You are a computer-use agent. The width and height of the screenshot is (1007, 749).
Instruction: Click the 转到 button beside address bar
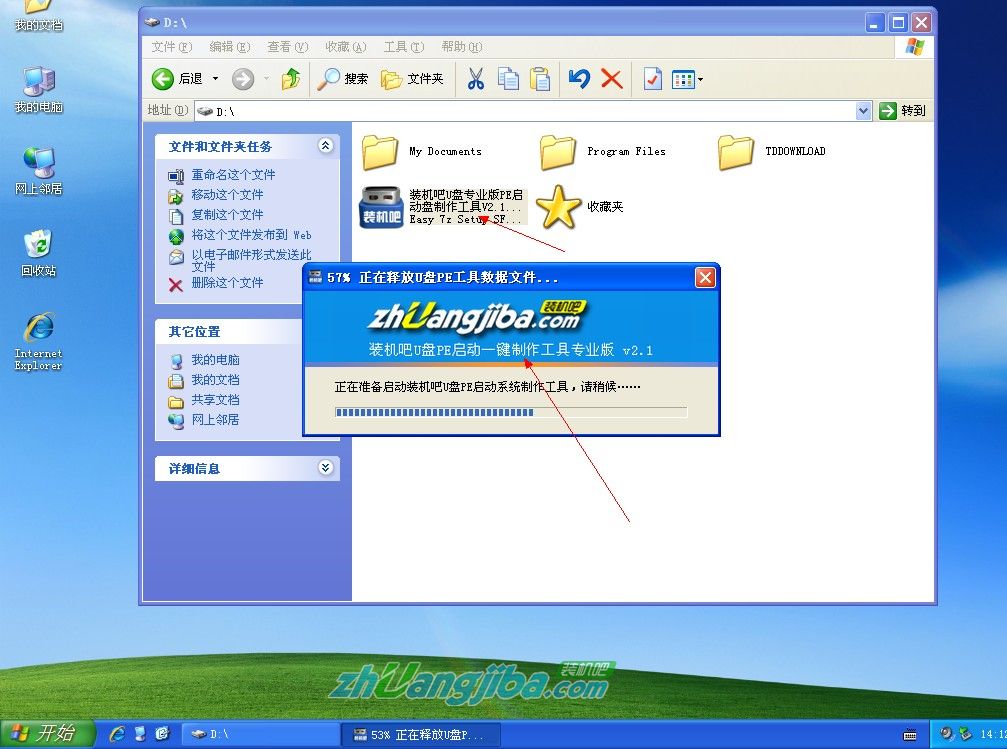coord(903,111)
